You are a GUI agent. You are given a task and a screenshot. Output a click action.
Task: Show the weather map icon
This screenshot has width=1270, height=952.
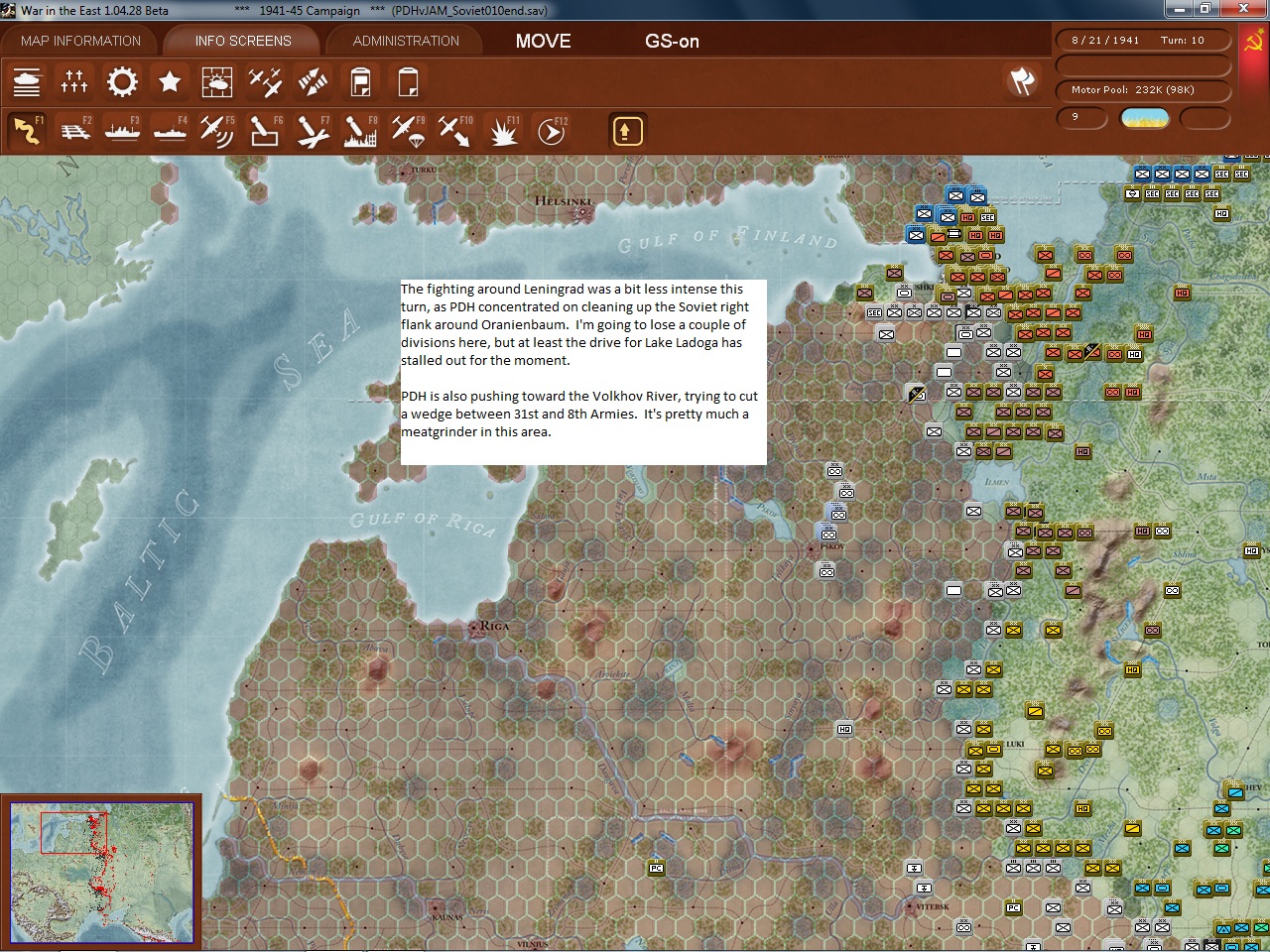(x=217, y=82)
